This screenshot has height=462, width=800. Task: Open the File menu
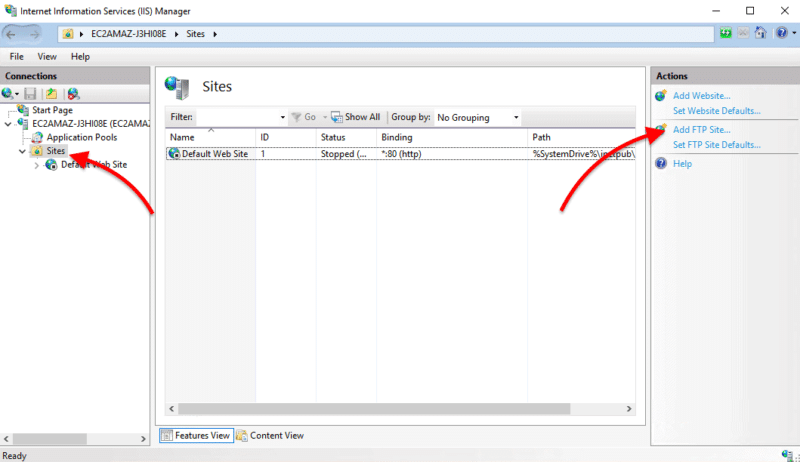pos(16,57)
